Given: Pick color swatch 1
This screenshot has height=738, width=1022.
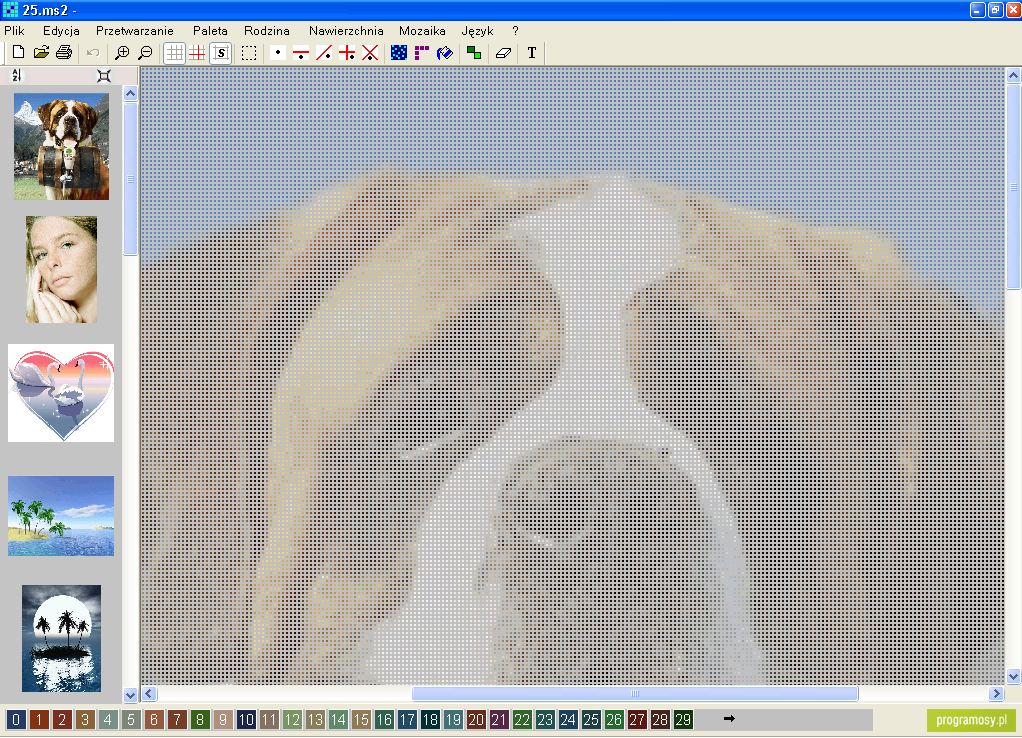Looking at the screenshot, I should (39, 720).
